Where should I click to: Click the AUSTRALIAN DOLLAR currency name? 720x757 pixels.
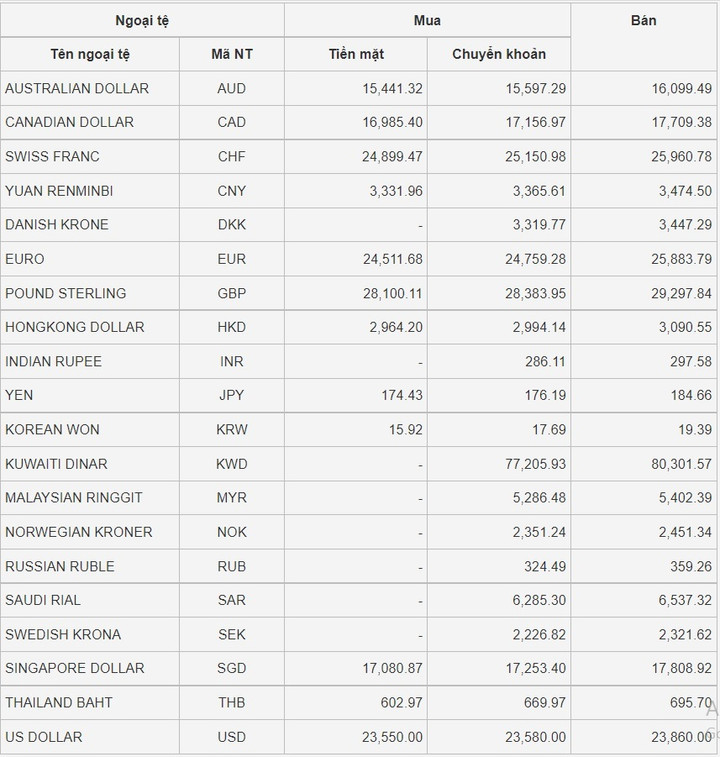(77, 88)
